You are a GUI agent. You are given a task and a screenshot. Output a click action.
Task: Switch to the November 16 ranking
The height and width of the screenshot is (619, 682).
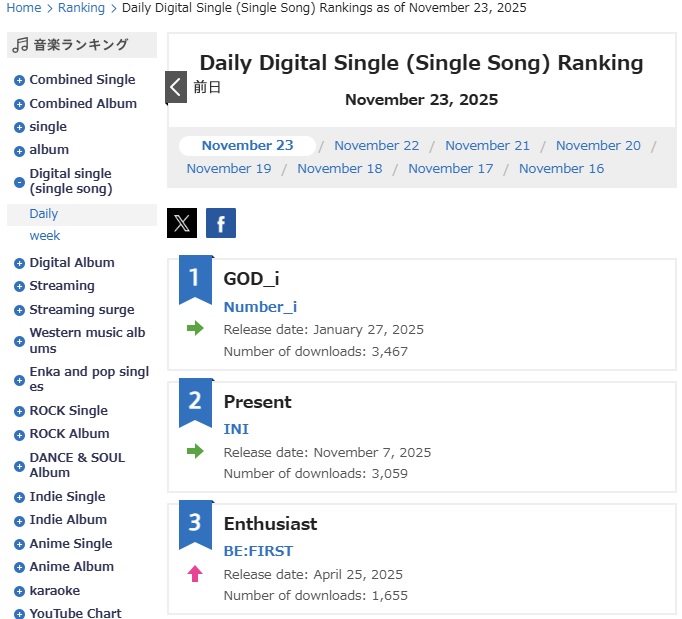tap(561, 168)
